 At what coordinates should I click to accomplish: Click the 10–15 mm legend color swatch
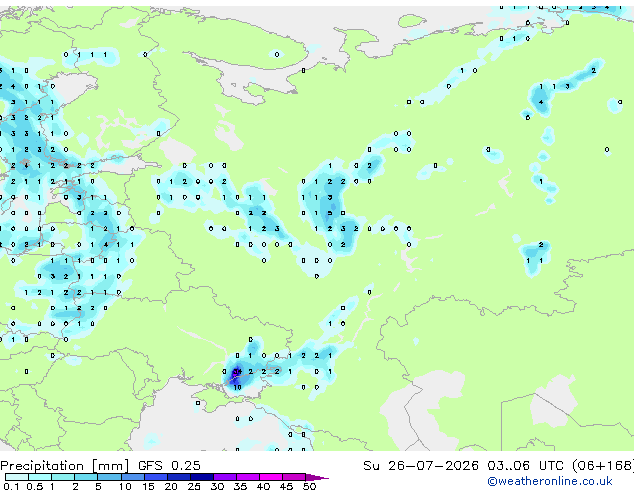(132, 477)
